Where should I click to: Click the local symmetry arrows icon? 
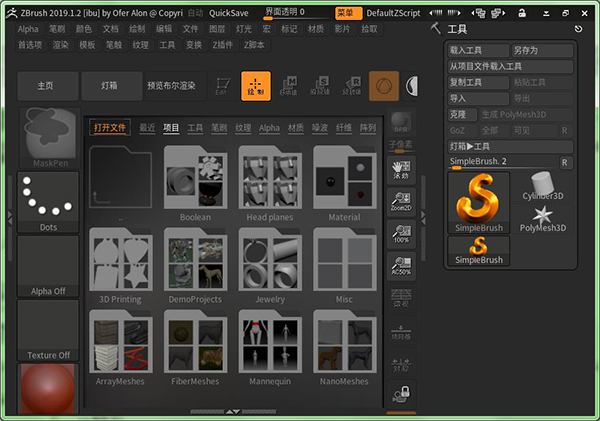click(x=401, y=364)
